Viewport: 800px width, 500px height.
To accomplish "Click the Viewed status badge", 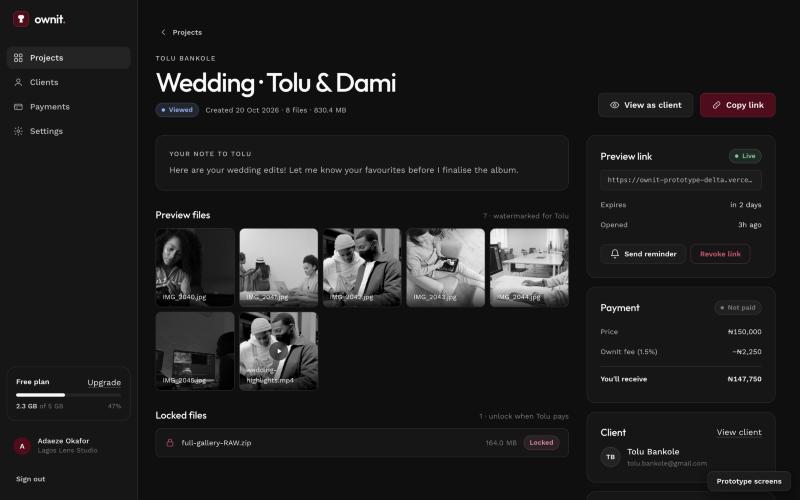I will [x=177, y=110].
